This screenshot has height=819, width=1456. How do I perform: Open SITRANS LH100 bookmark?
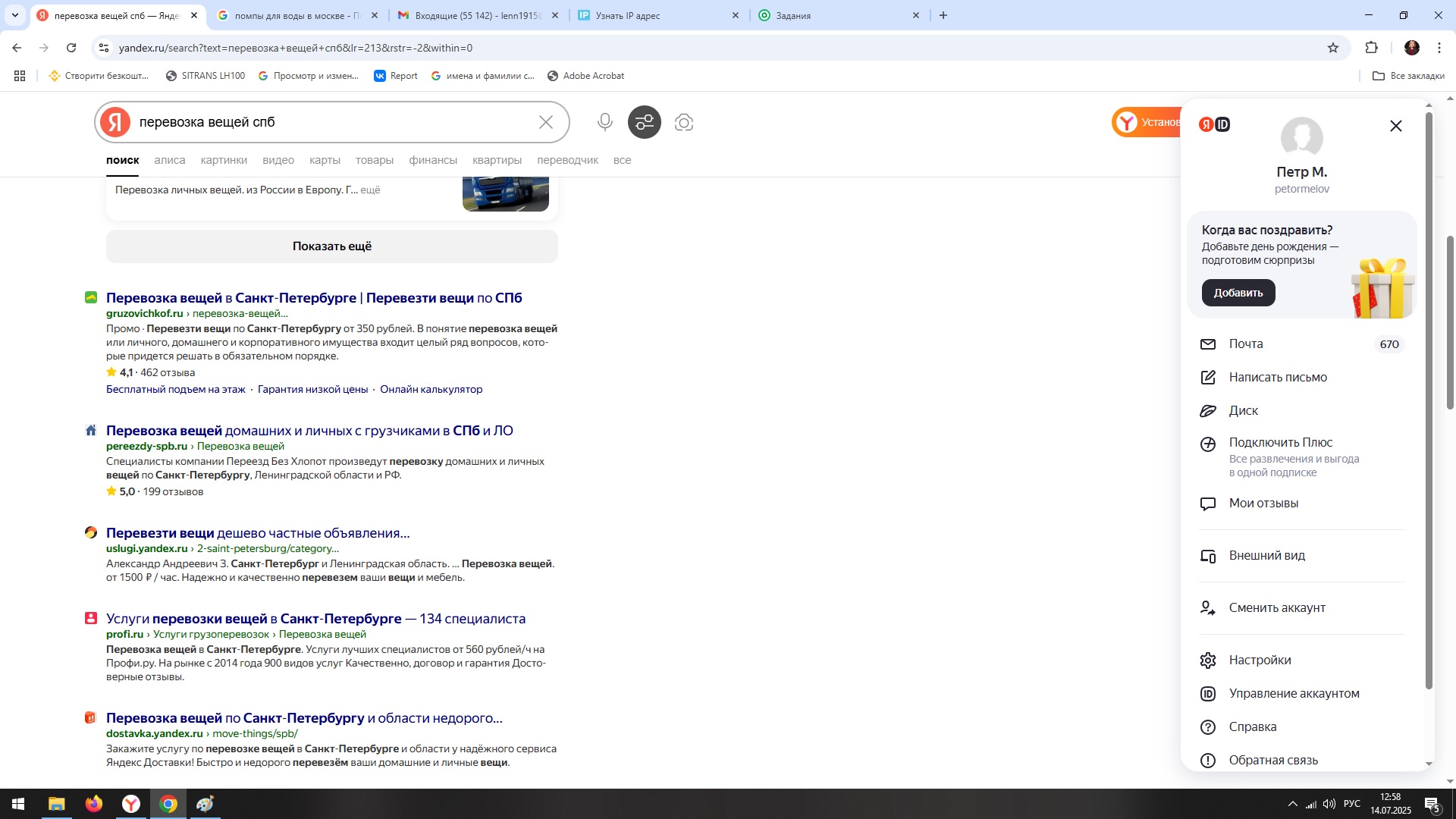click(x=206, y=76)
